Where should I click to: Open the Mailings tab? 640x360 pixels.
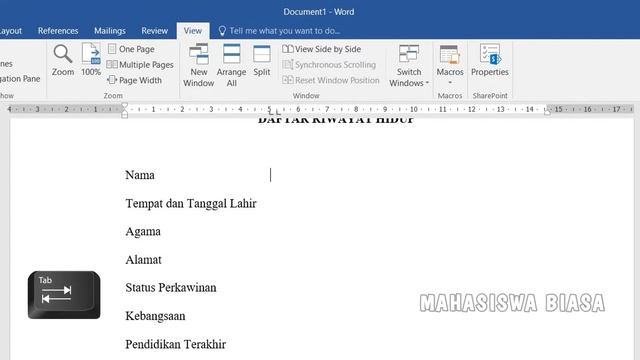110,31
